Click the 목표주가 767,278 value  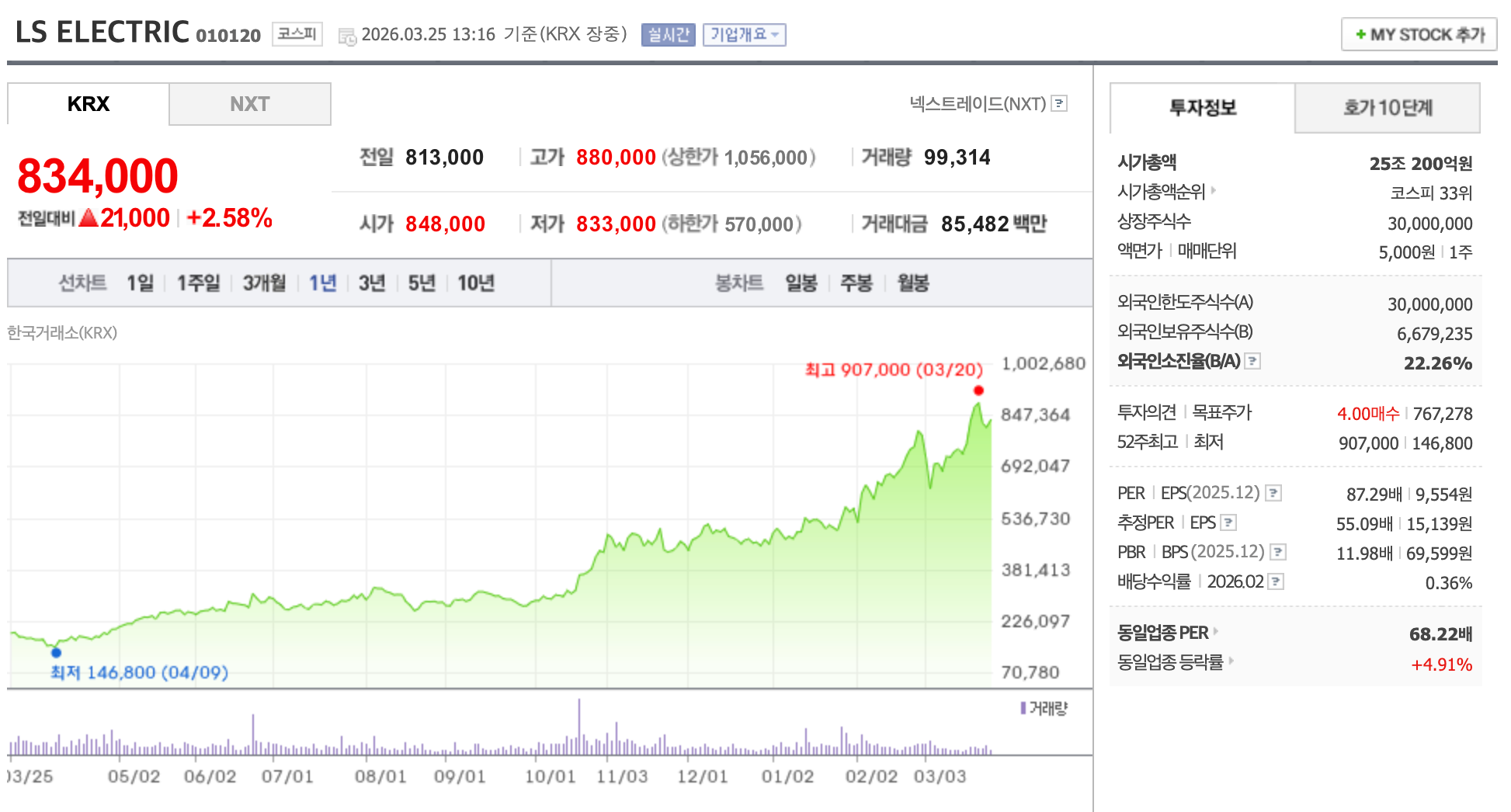pos(1443,414)
